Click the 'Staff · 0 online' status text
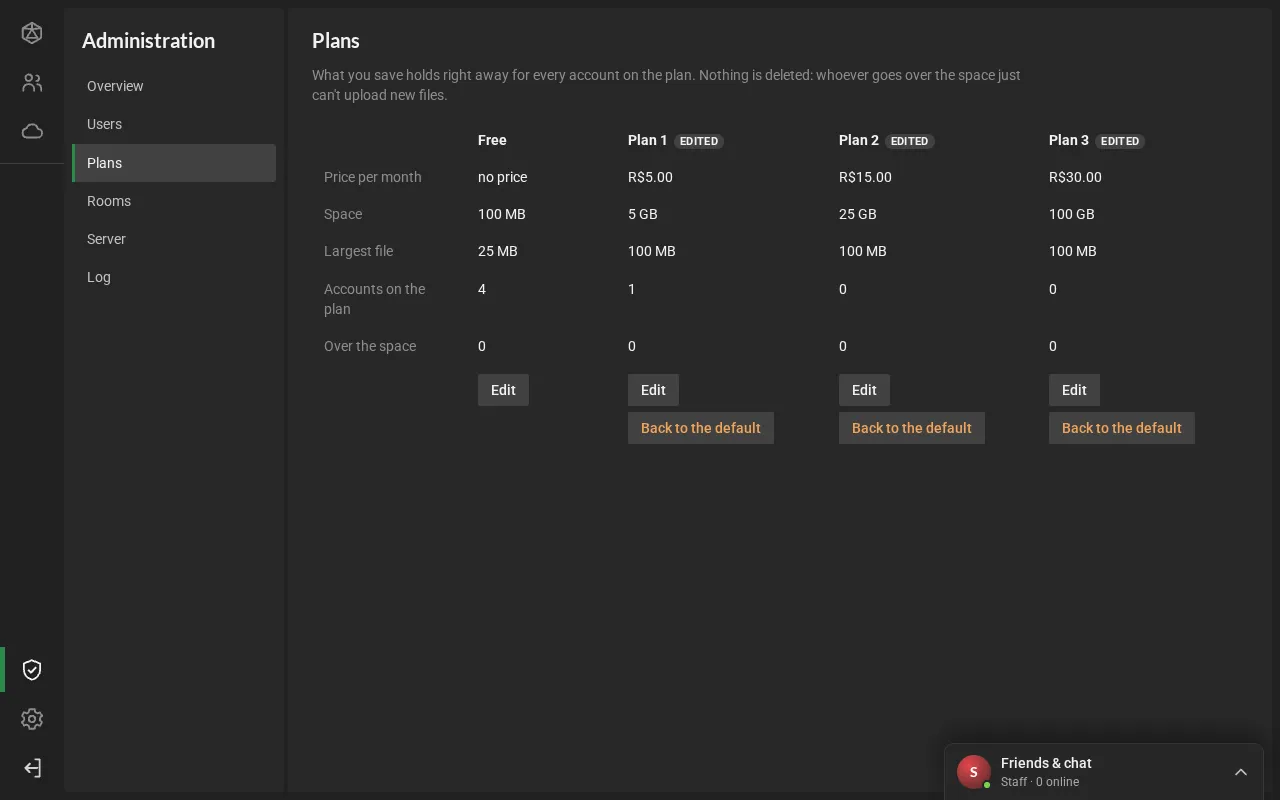The width and height of the screenshot is (1280, 800). click(x=1040, y=782)
